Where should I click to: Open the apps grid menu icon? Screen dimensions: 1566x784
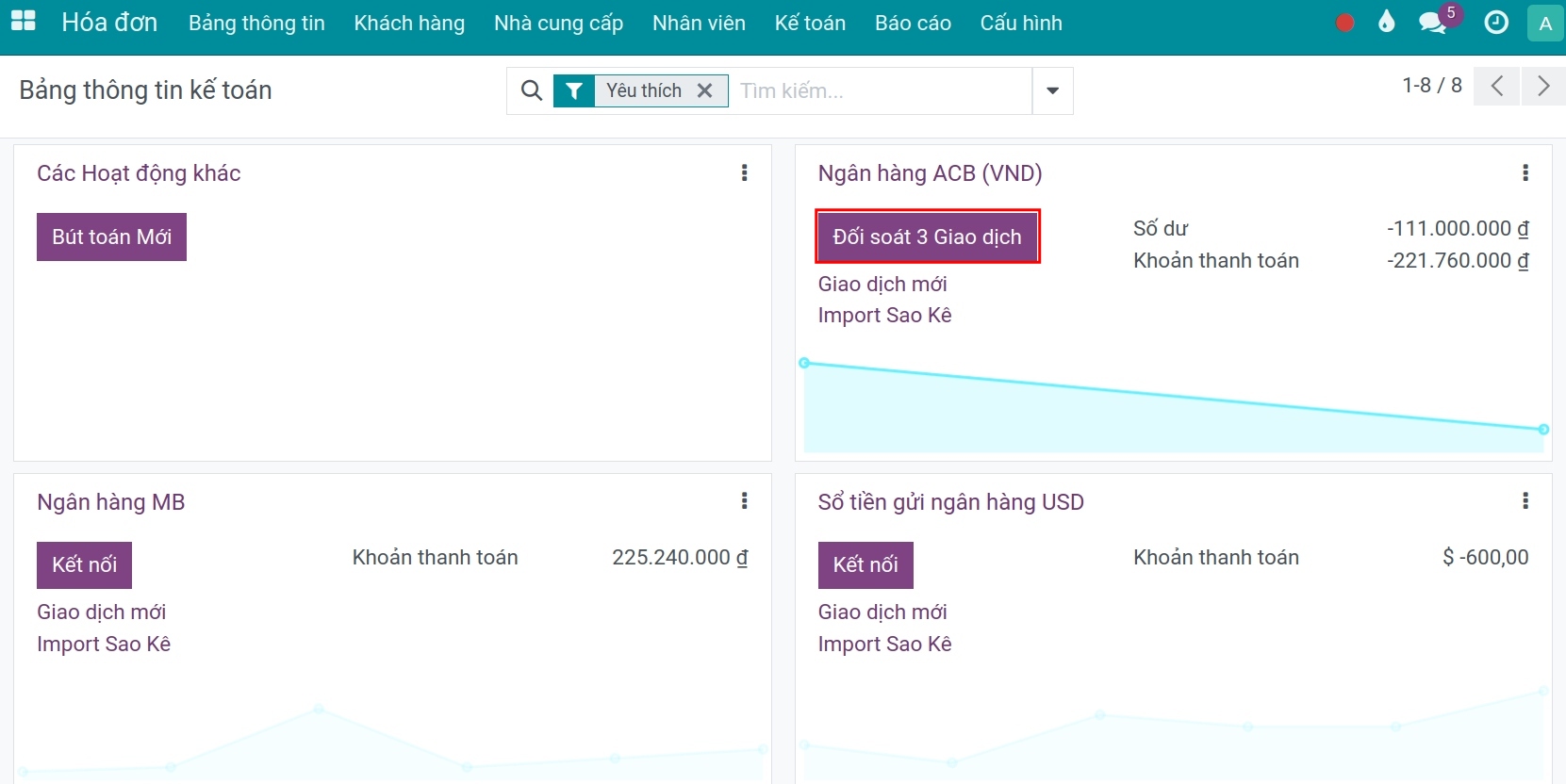(24, 22)
